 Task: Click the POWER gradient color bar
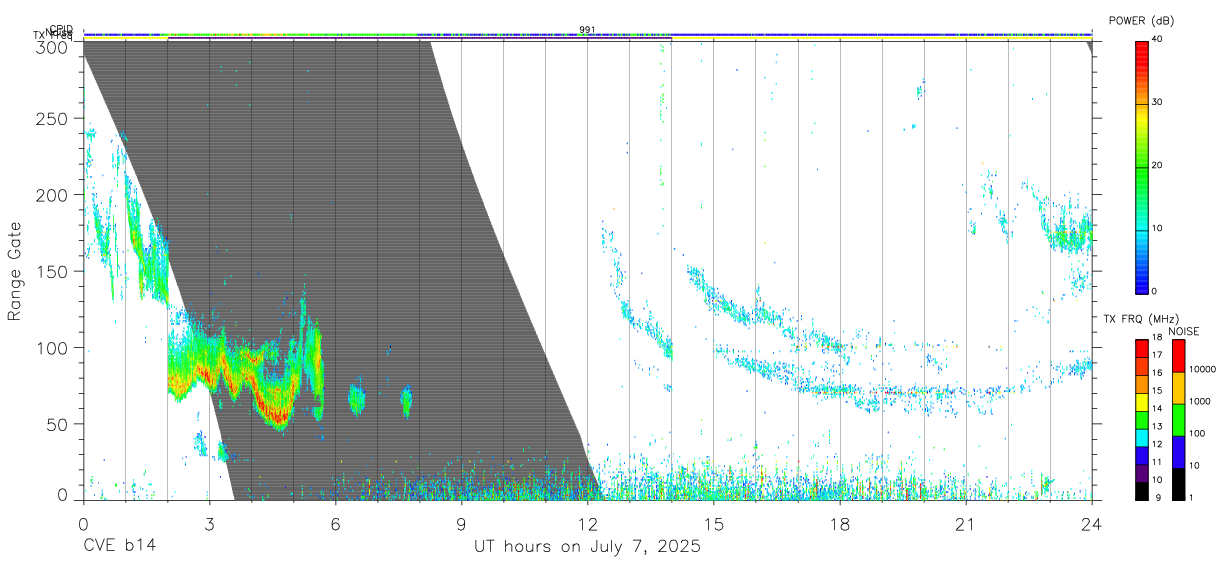click(x=1143, y=166)
